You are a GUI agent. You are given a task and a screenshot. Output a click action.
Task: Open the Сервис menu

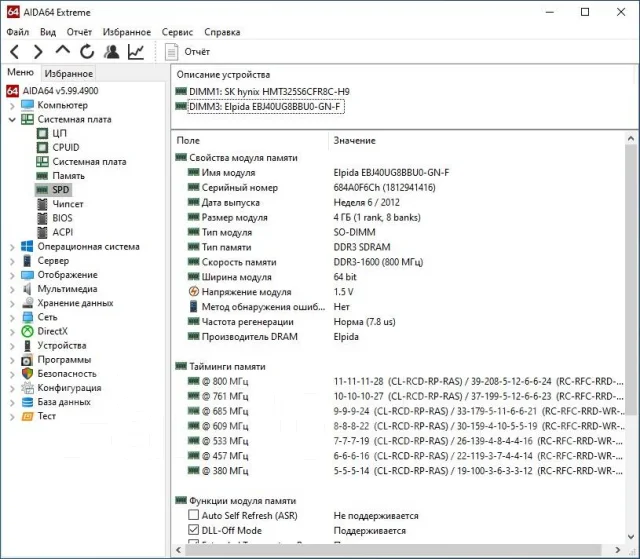coord(177,32)
